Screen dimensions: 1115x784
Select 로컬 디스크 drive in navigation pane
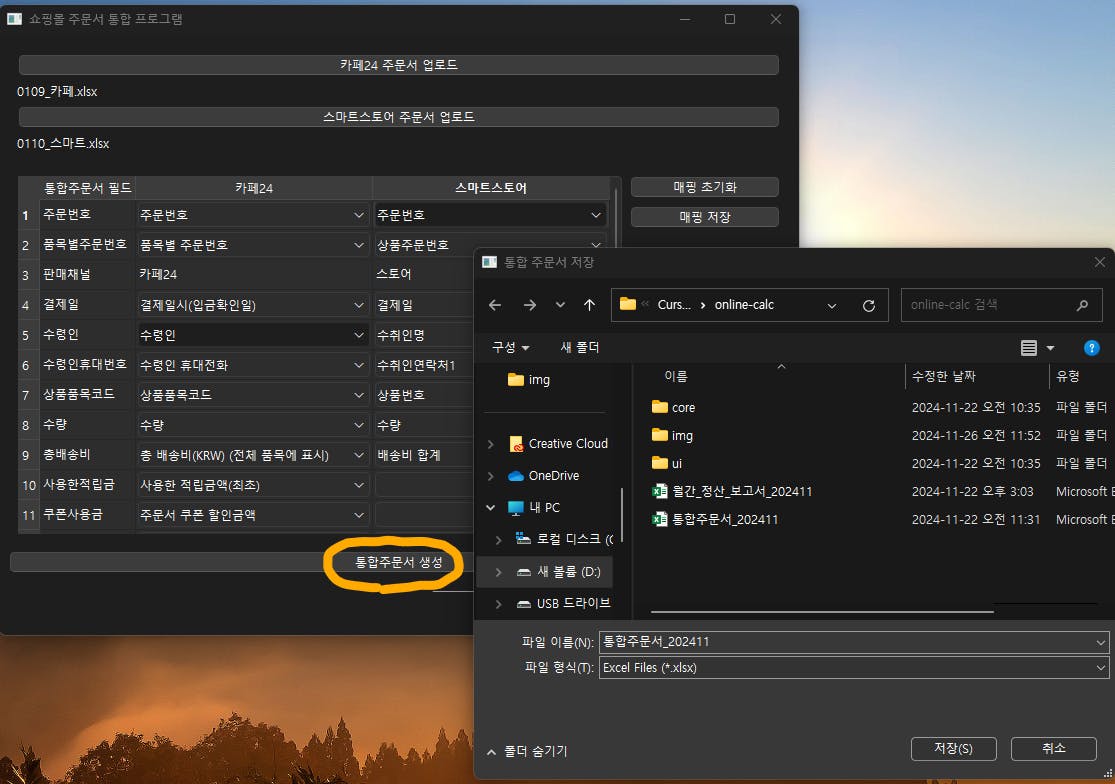pos(564,539)
